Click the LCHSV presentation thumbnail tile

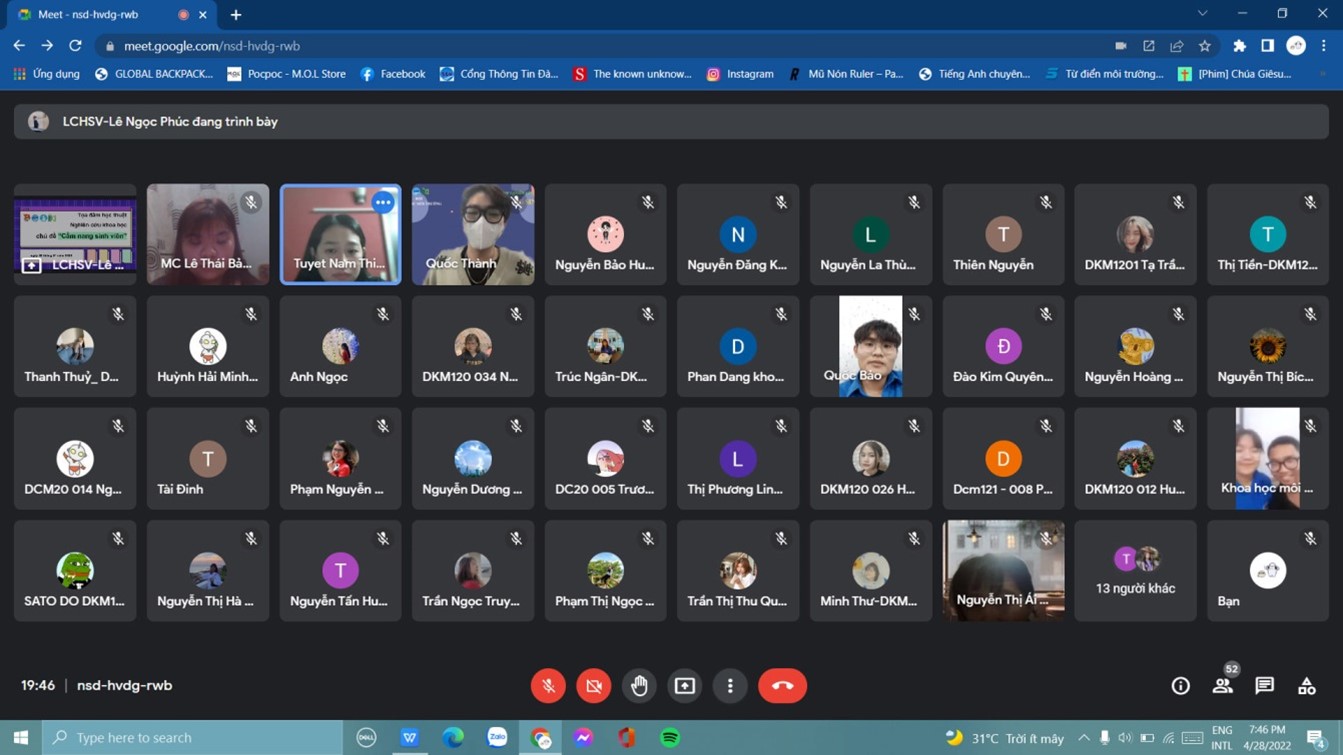click(75, 235)
